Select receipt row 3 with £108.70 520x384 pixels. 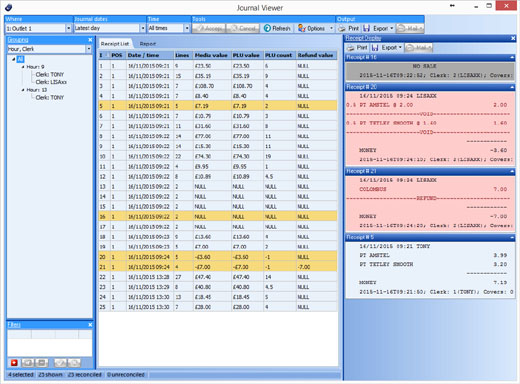pyautogui.click(x=218, y=86)
